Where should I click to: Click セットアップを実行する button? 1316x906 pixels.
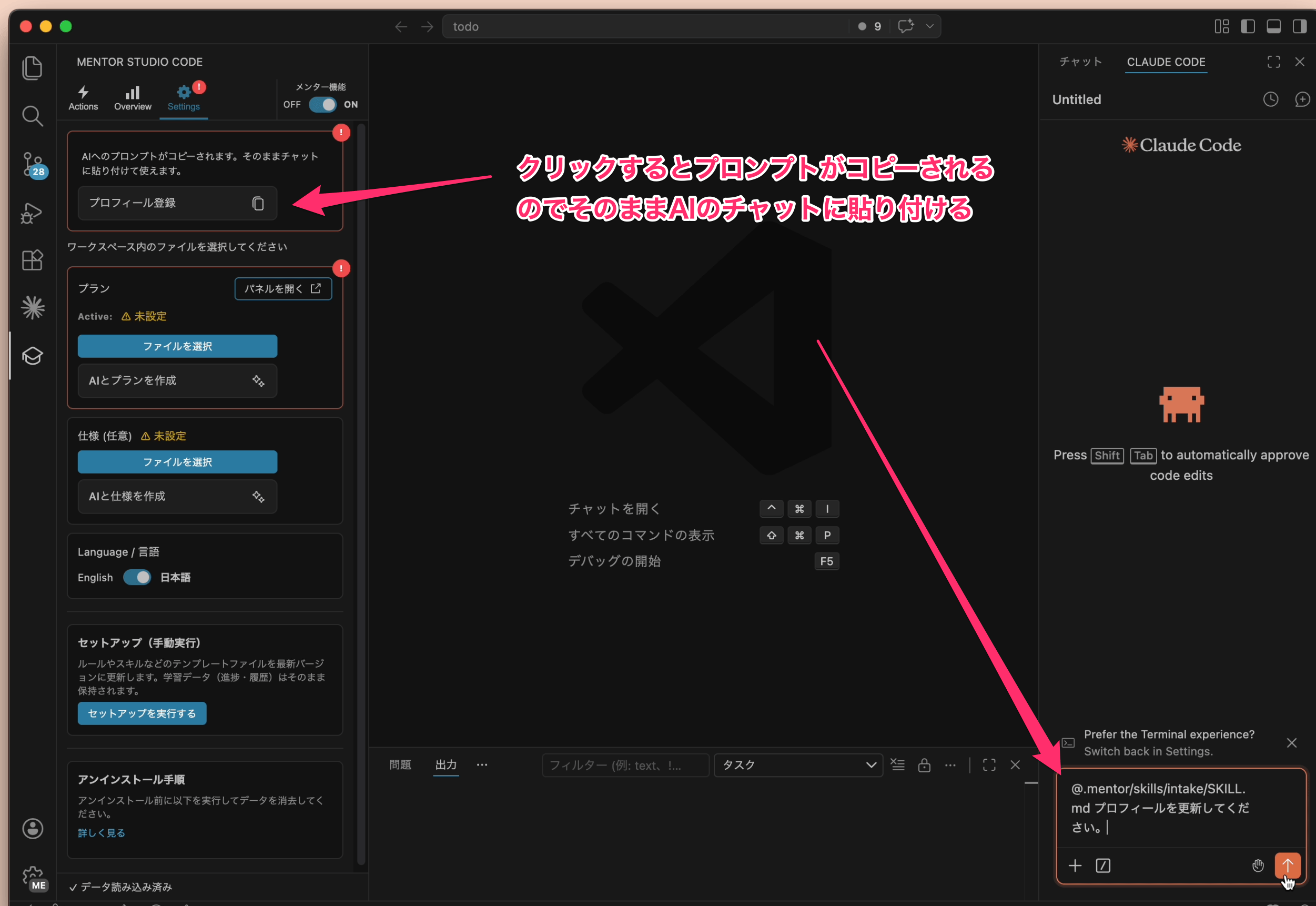tap(142, 713)
